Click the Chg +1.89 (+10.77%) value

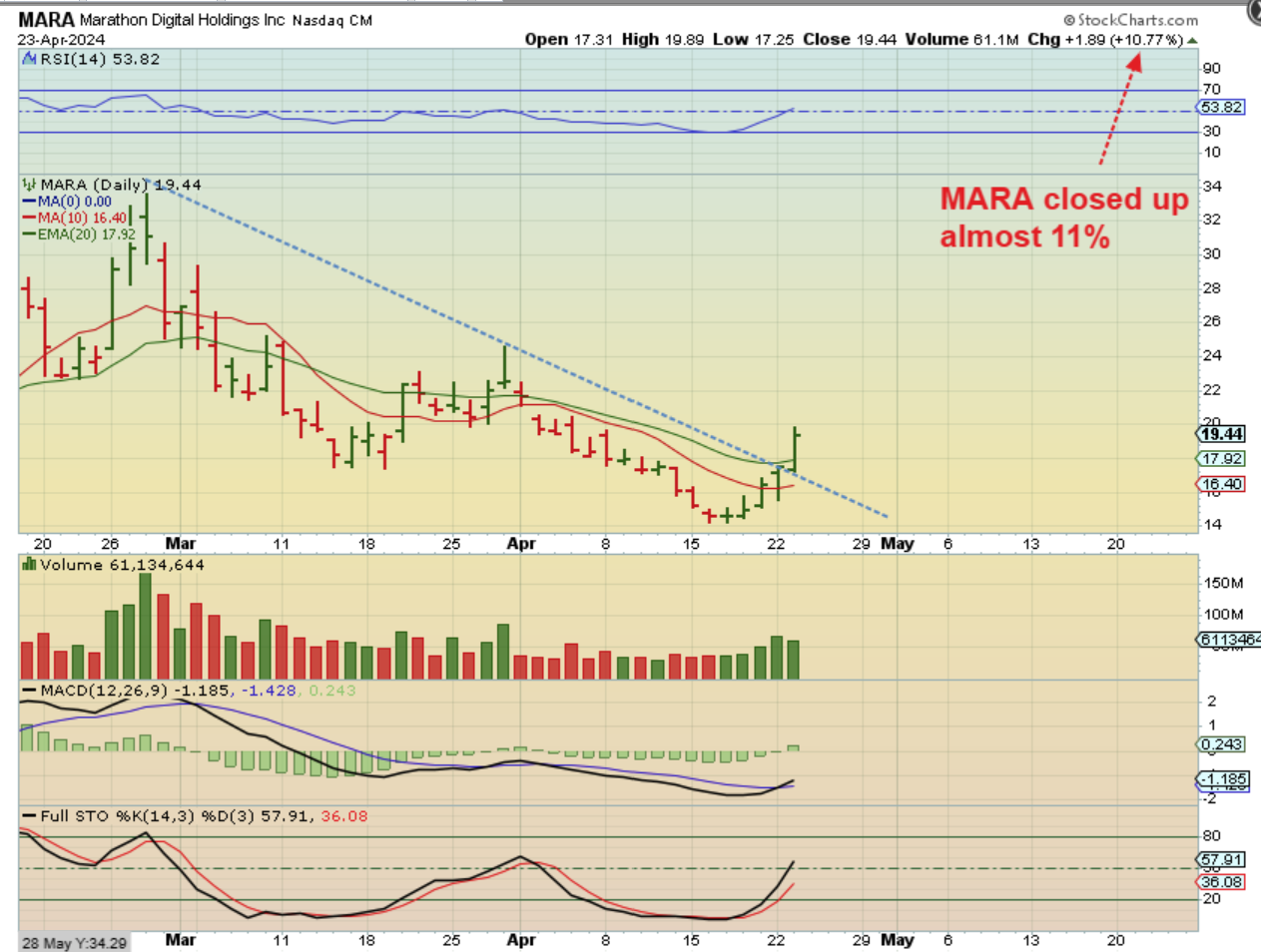point(1105,40)
